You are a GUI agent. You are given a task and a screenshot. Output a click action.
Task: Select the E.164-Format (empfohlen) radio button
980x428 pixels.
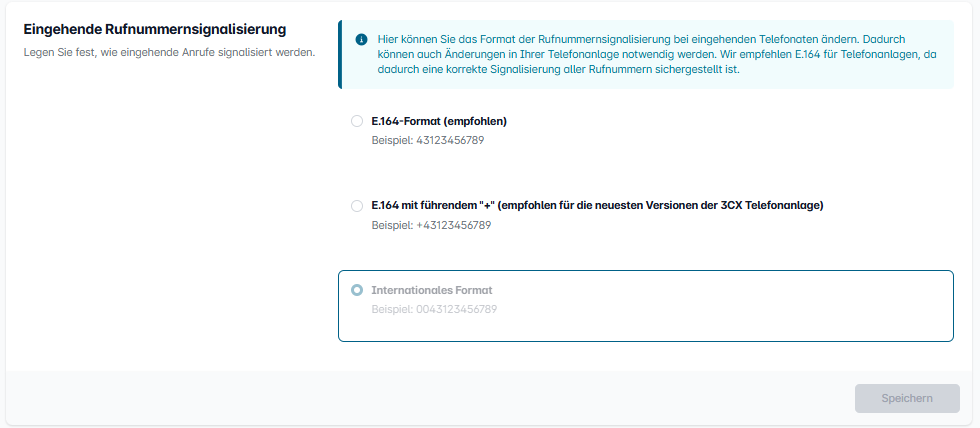click(x=357, y=121)
